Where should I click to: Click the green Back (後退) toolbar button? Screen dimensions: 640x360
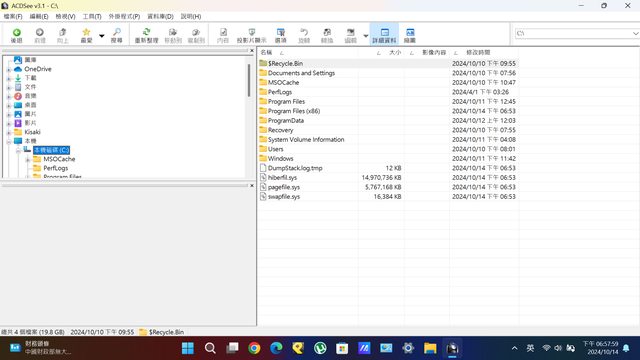point(16,35)
